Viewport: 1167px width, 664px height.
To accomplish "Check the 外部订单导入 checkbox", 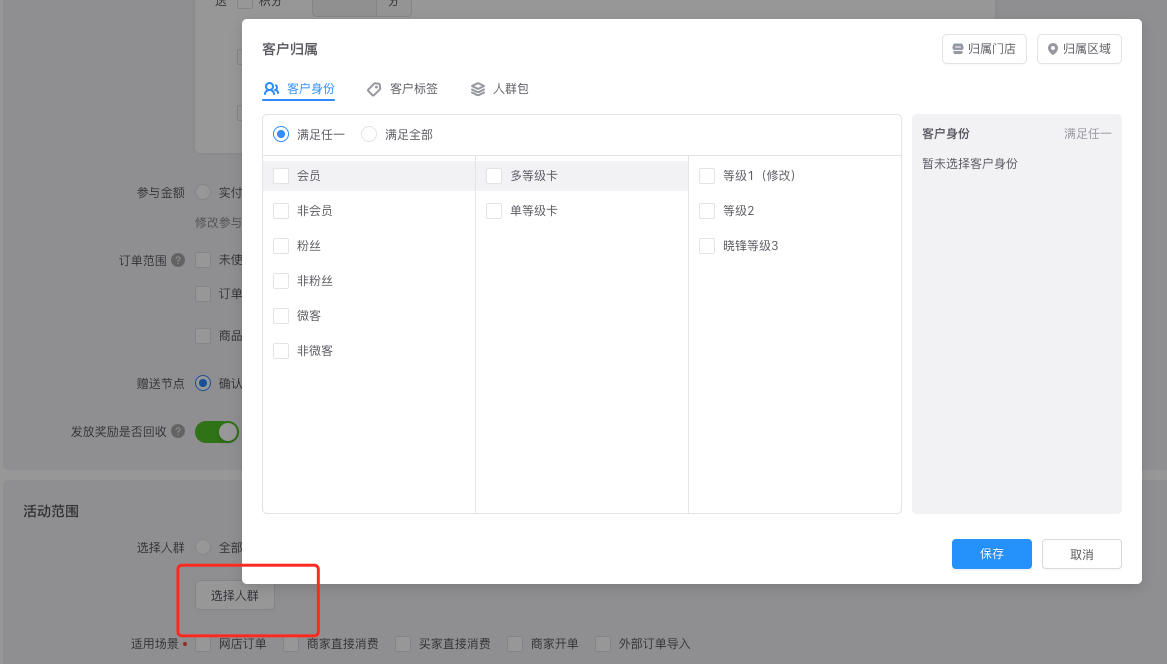I will 603,644.
